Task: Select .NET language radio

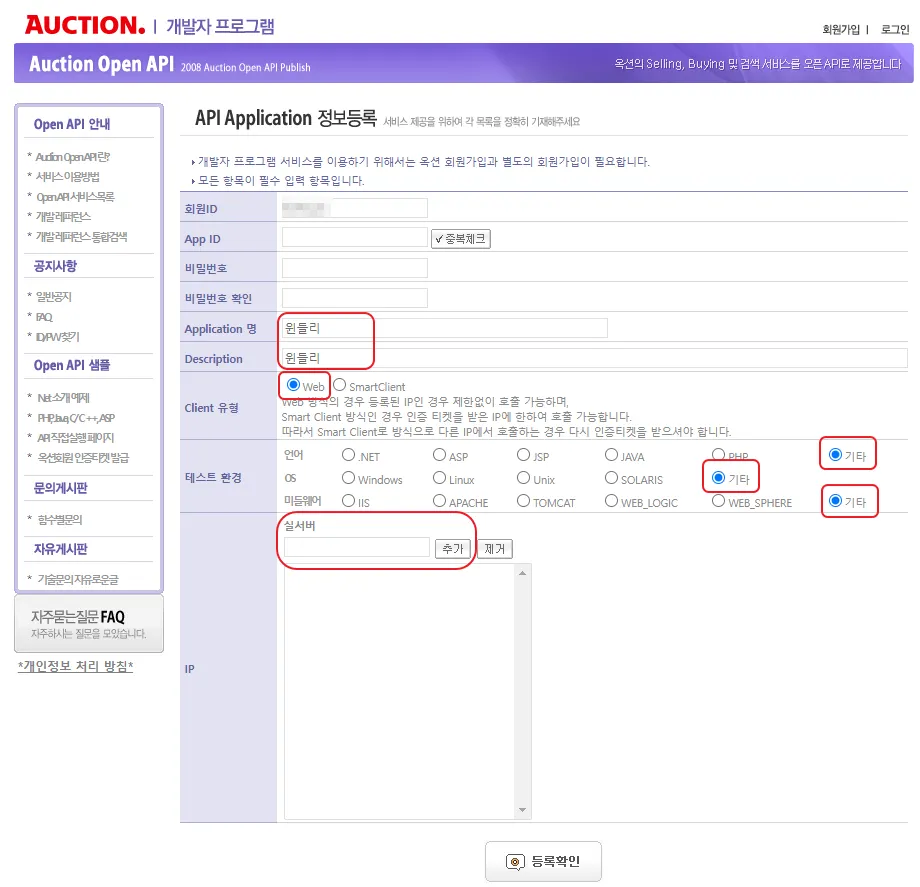Action: [349, 455]
